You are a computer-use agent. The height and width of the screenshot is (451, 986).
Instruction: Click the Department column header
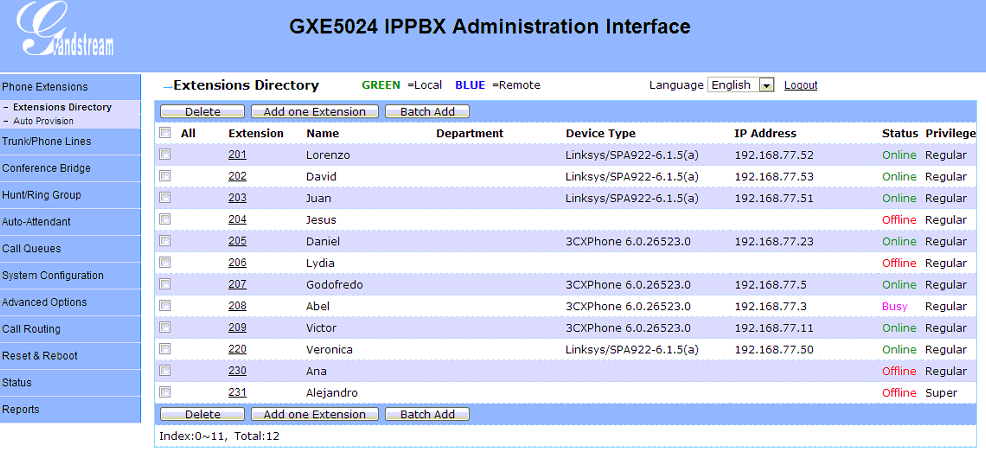tap(470, 133)
